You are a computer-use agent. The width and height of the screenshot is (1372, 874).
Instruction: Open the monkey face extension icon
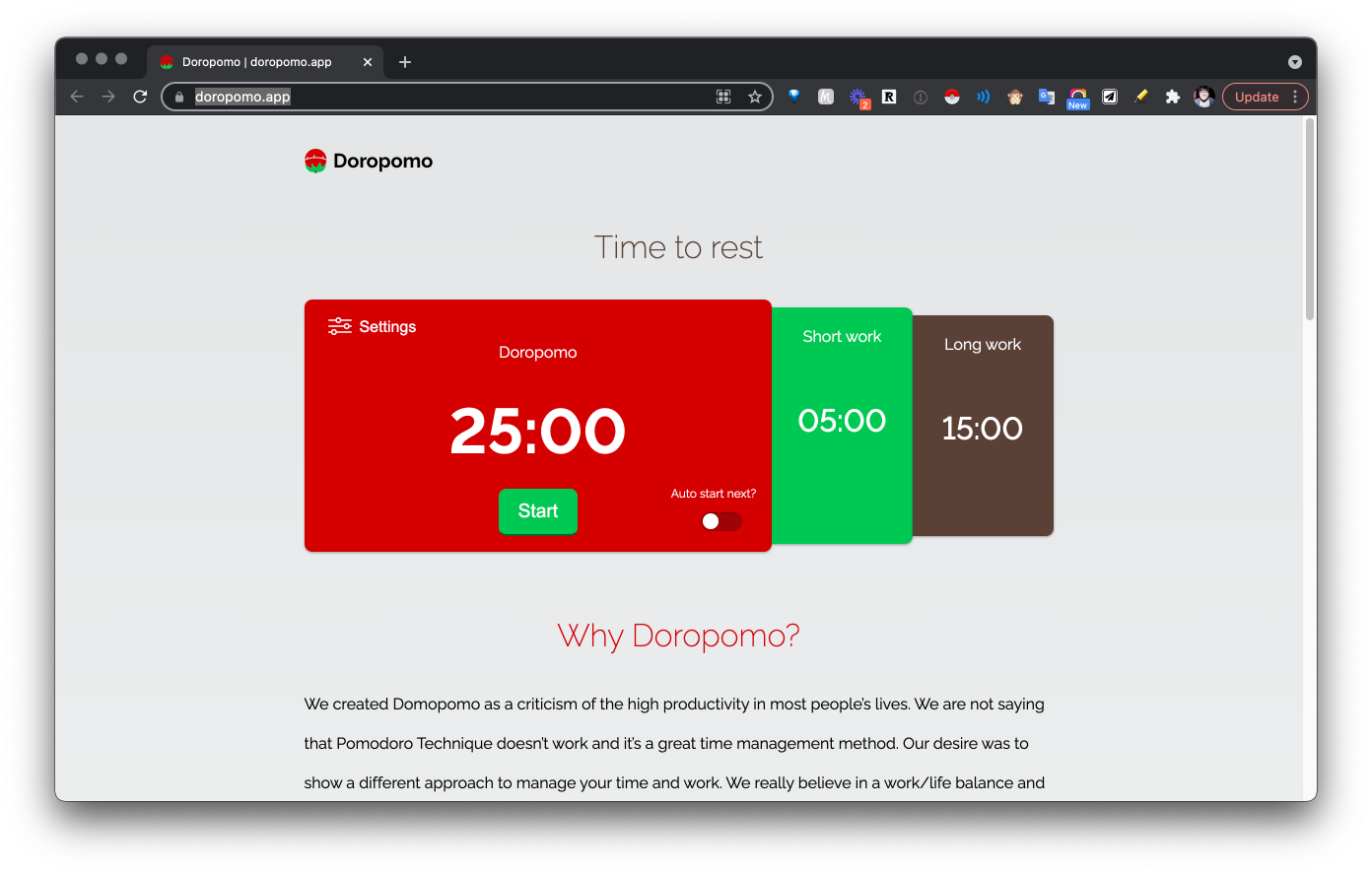tap(1015, 97)
